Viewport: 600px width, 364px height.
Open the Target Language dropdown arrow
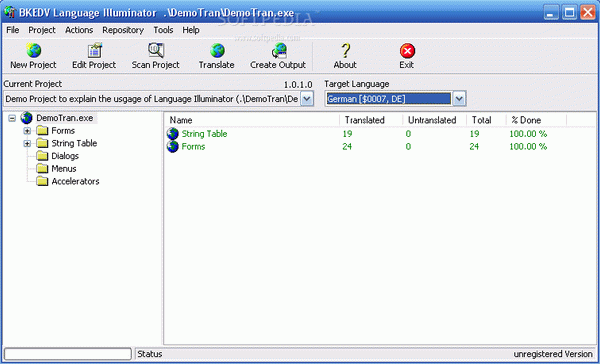(x=459, y=100)
